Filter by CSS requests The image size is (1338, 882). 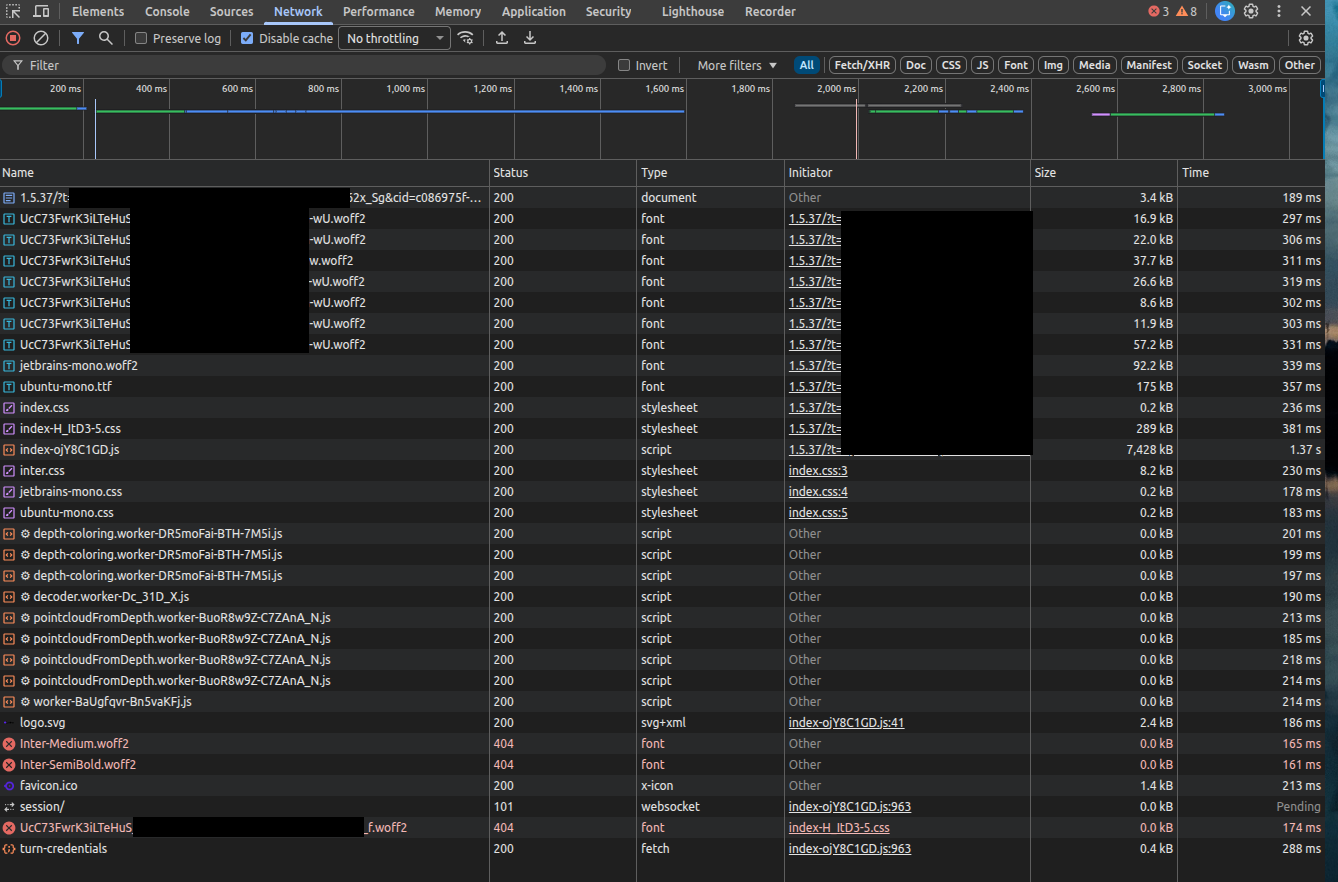pyautogui.click(x=951, y=65)
